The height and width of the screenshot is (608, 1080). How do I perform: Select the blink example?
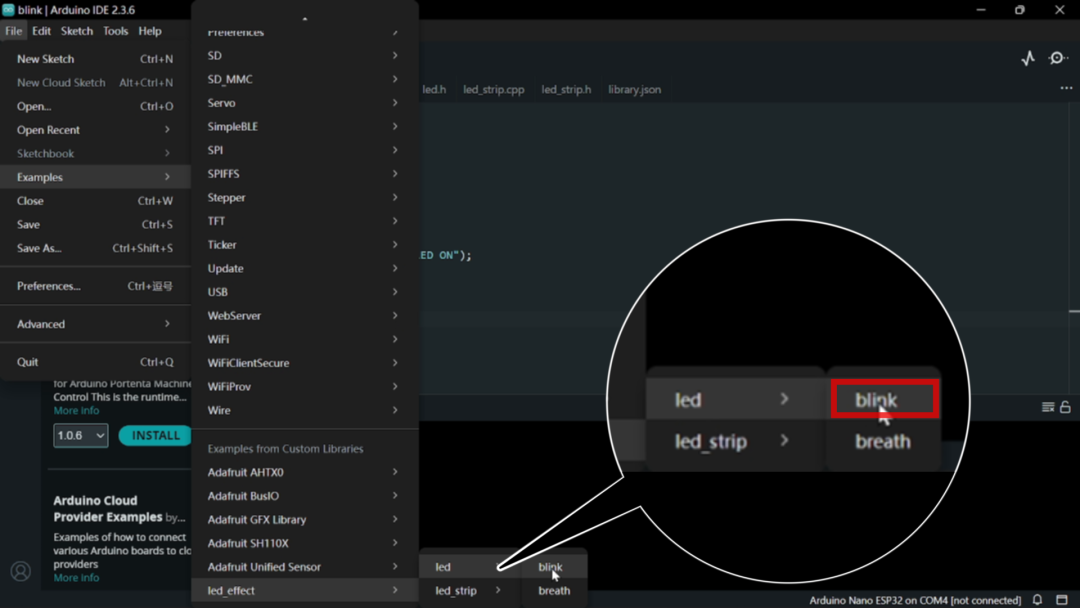(x=550, y=567)
